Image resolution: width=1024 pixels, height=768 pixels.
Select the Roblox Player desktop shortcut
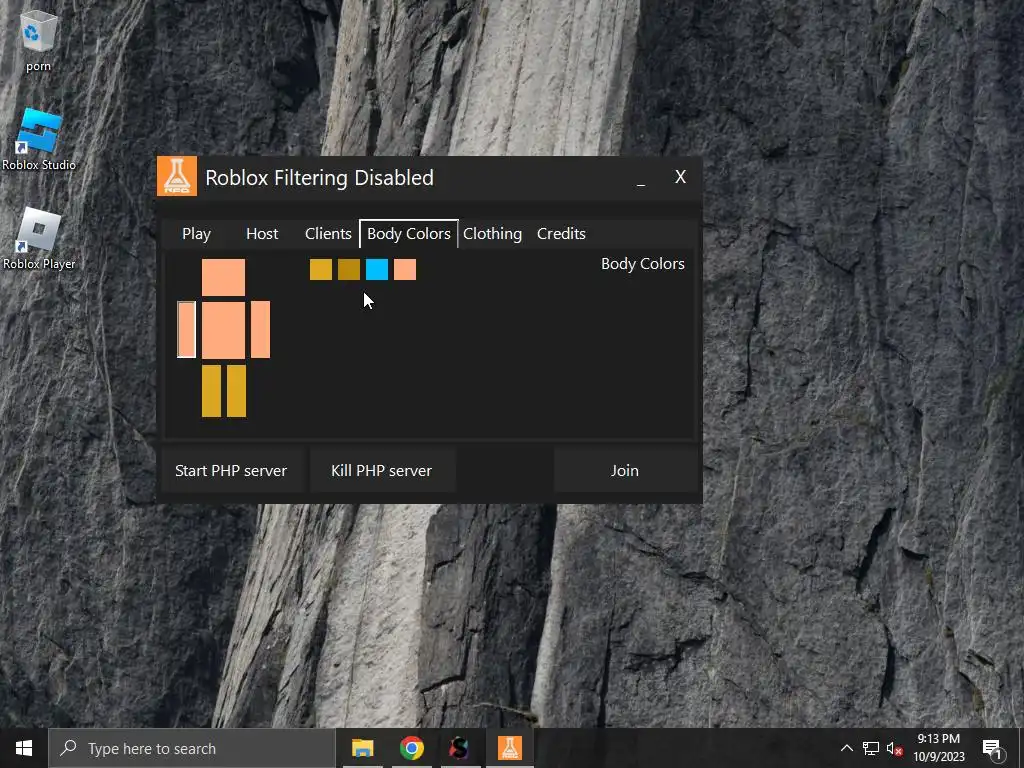click(39, 238)
